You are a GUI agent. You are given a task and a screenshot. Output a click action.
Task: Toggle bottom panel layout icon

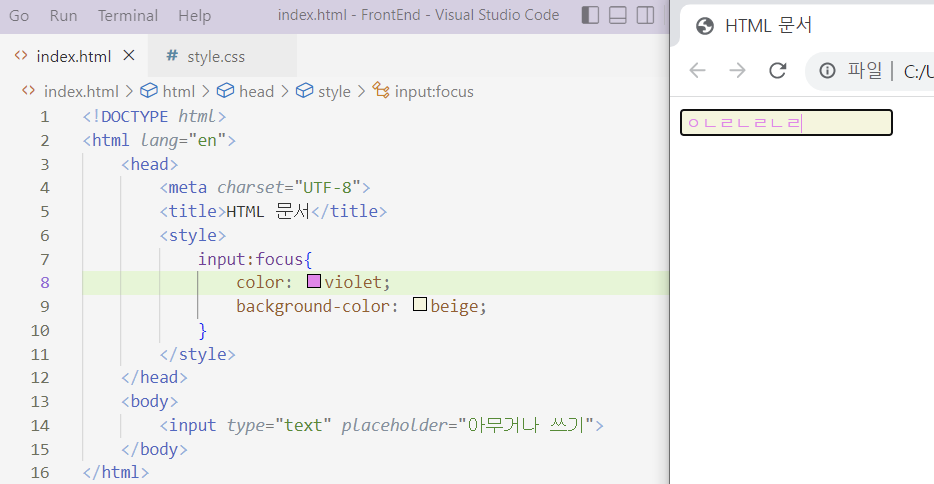pos(618,15)
